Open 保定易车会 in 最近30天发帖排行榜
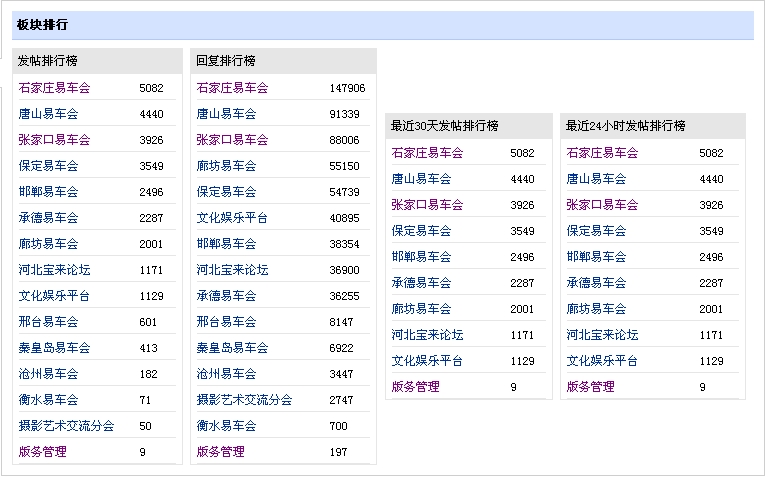This screenshot has width=771, height=483. click(422, 231)
